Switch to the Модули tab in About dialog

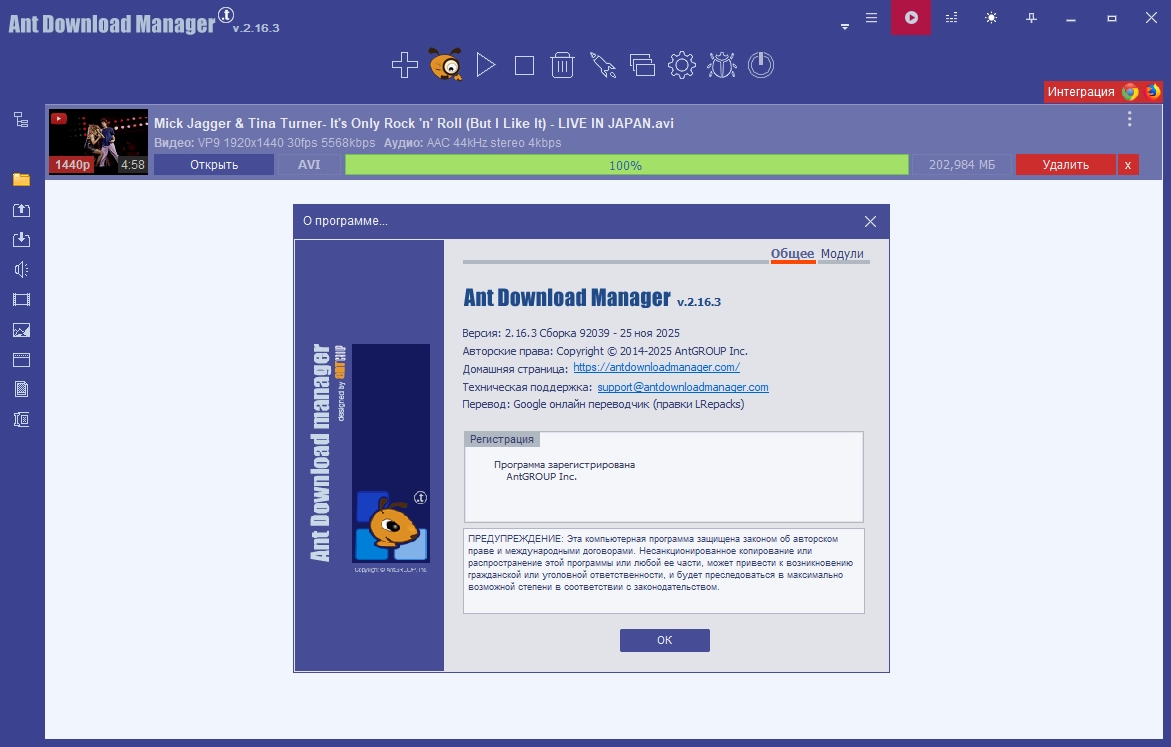(x=842, y=254)
